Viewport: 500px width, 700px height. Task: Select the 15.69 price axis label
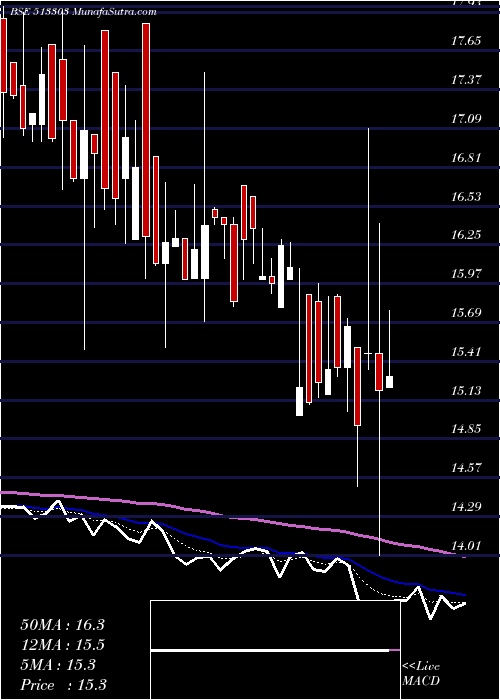coord(466,312)
